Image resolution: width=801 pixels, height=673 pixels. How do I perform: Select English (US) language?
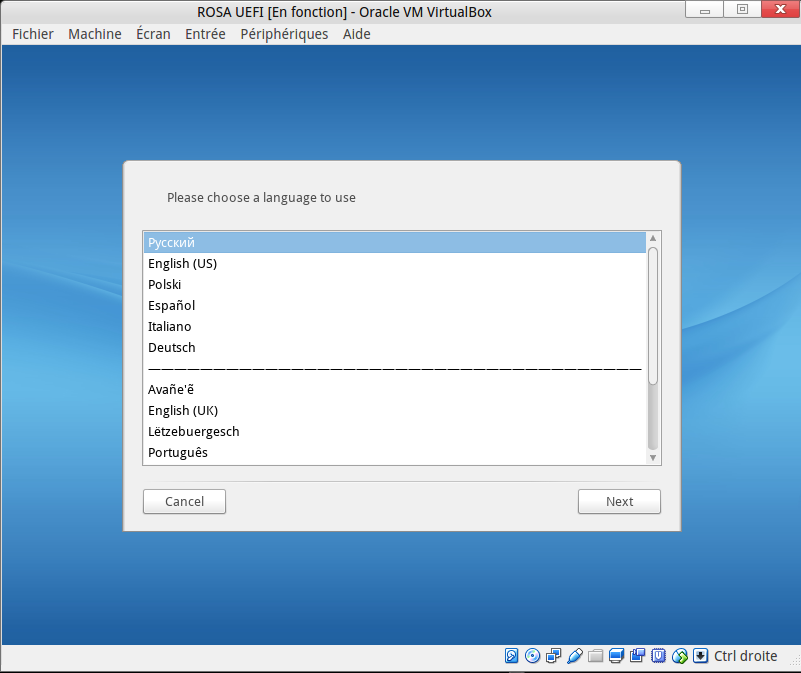[395, 263]
